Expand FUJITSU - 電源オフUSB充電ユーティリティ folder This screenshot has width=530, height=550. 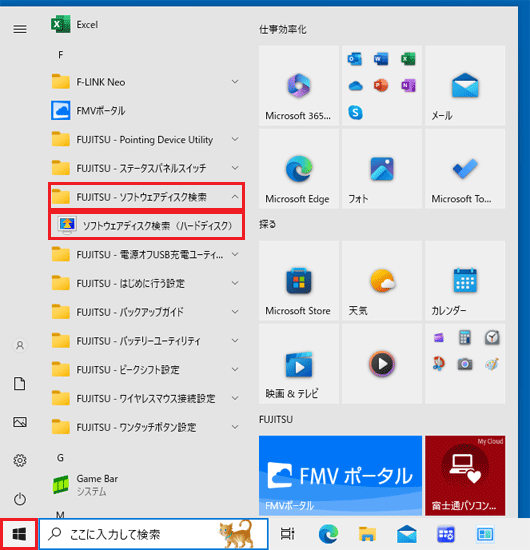(x=146, y=254)
